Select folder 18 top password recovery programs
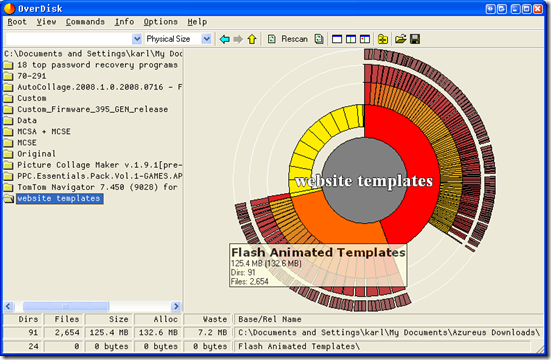 point(97,65)
